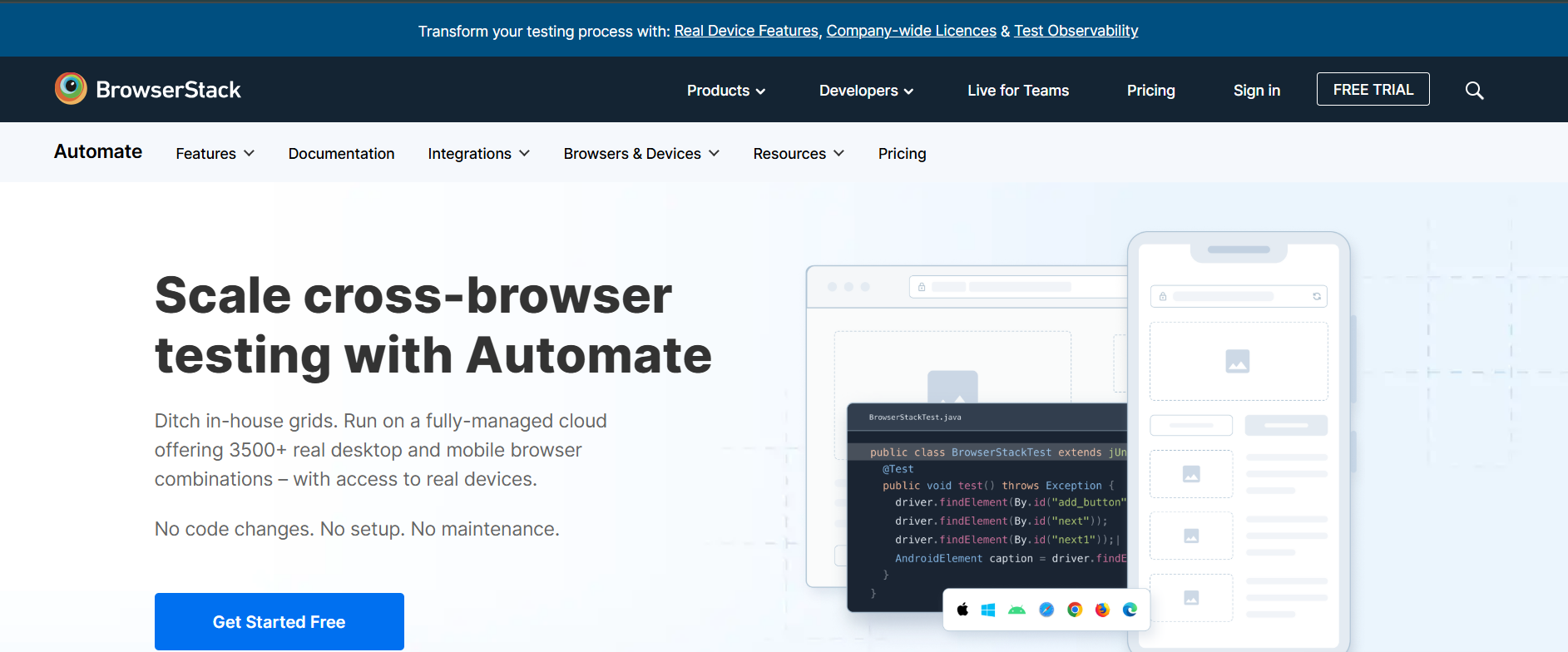Expand the Browsers & Devices menu

(641, 154)
